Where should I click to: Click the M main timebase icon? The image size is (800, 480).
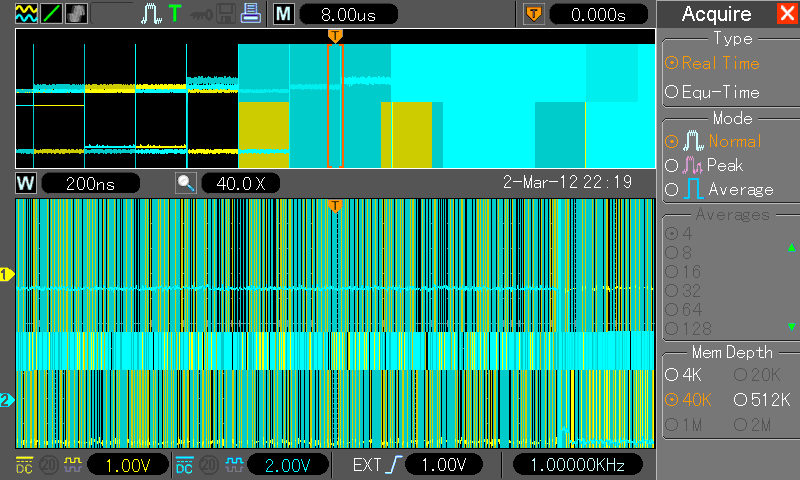(283, 14)
